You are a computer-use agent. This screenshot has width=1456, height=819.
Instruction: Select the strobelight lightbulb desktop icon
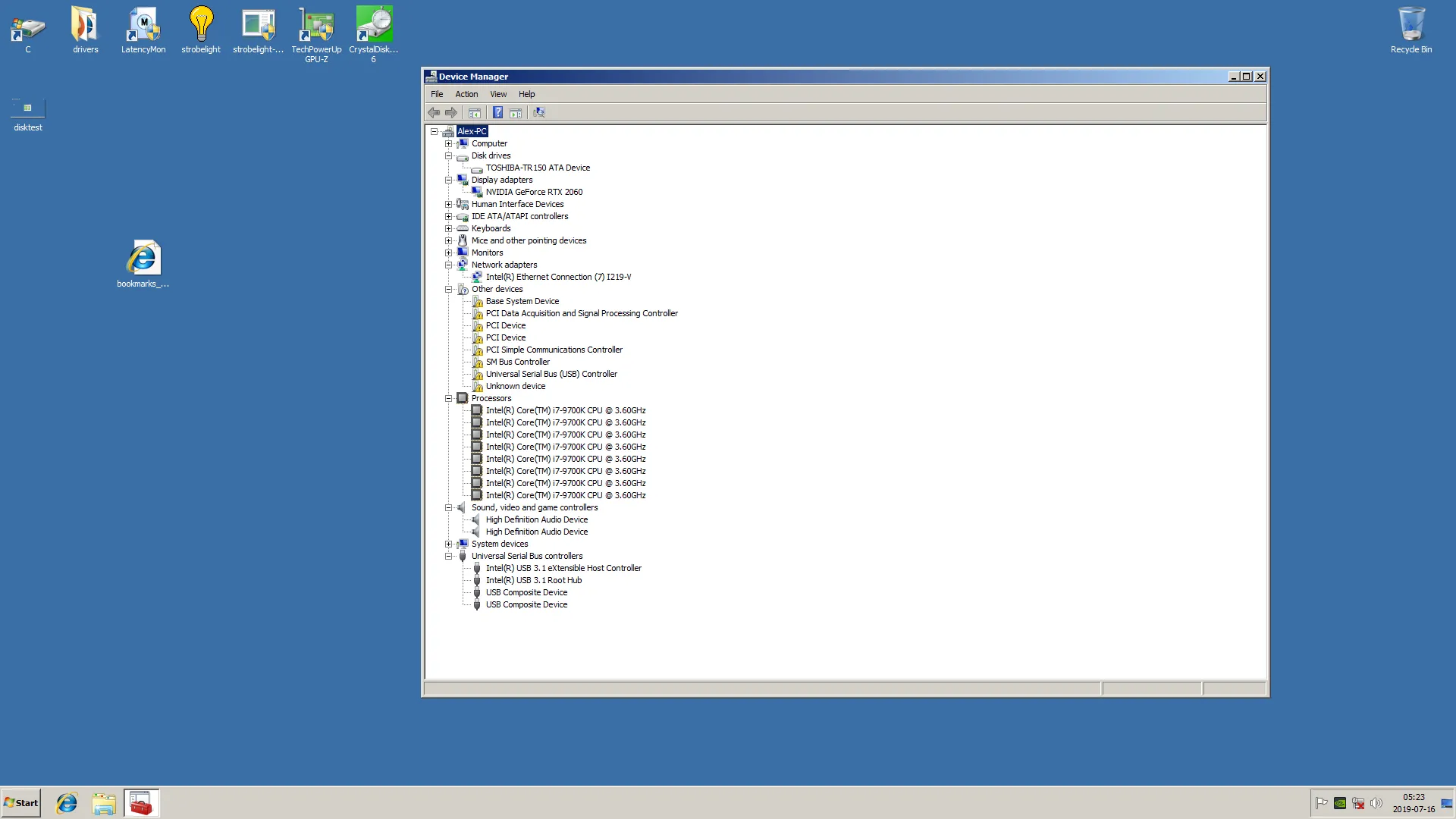point(201,26)
